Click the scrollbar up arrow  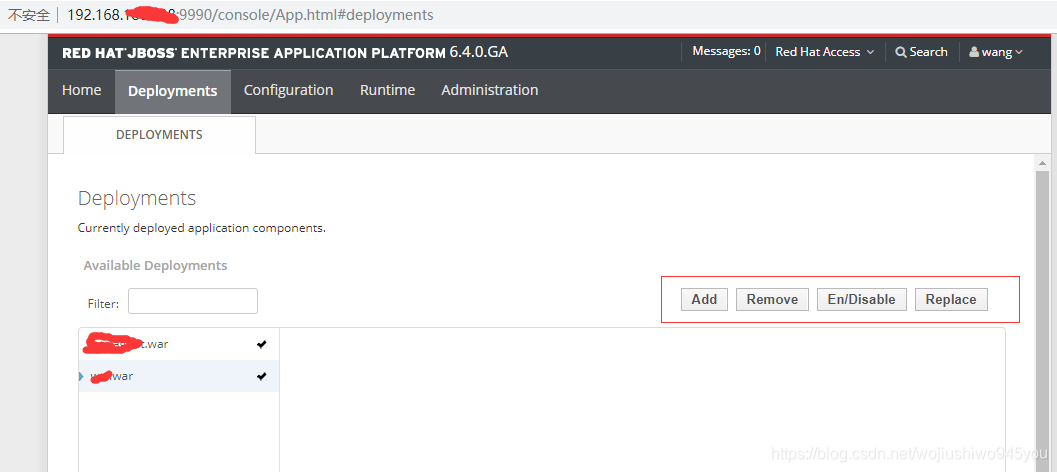[x=1042, y=163]
